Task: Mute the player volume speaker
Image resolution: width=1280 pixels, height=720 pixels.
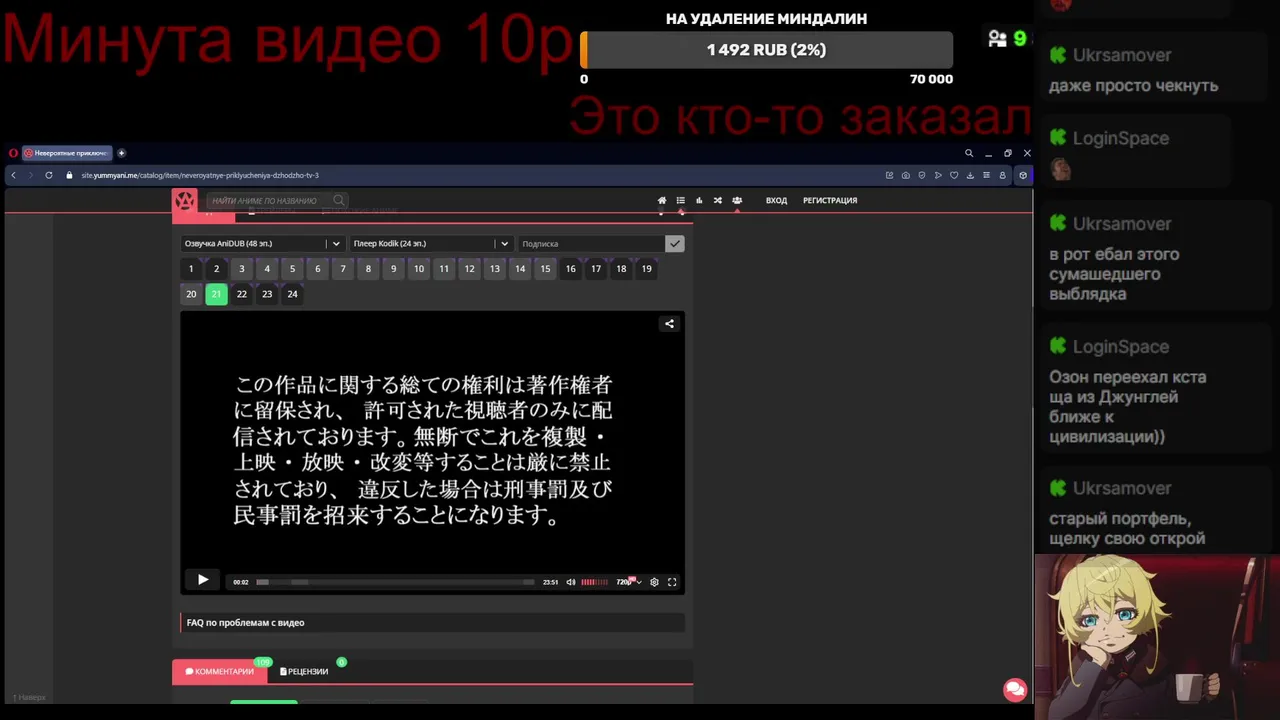Action: pos(571,582)
